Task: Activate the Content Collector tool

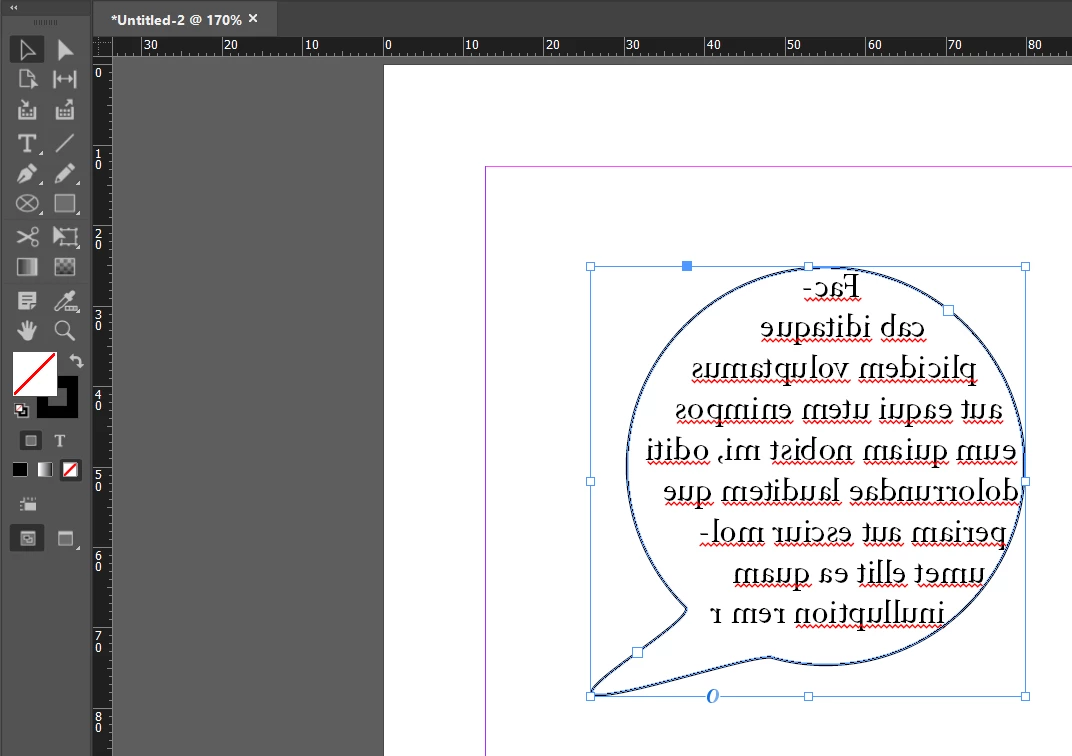Action: [27, 110]
